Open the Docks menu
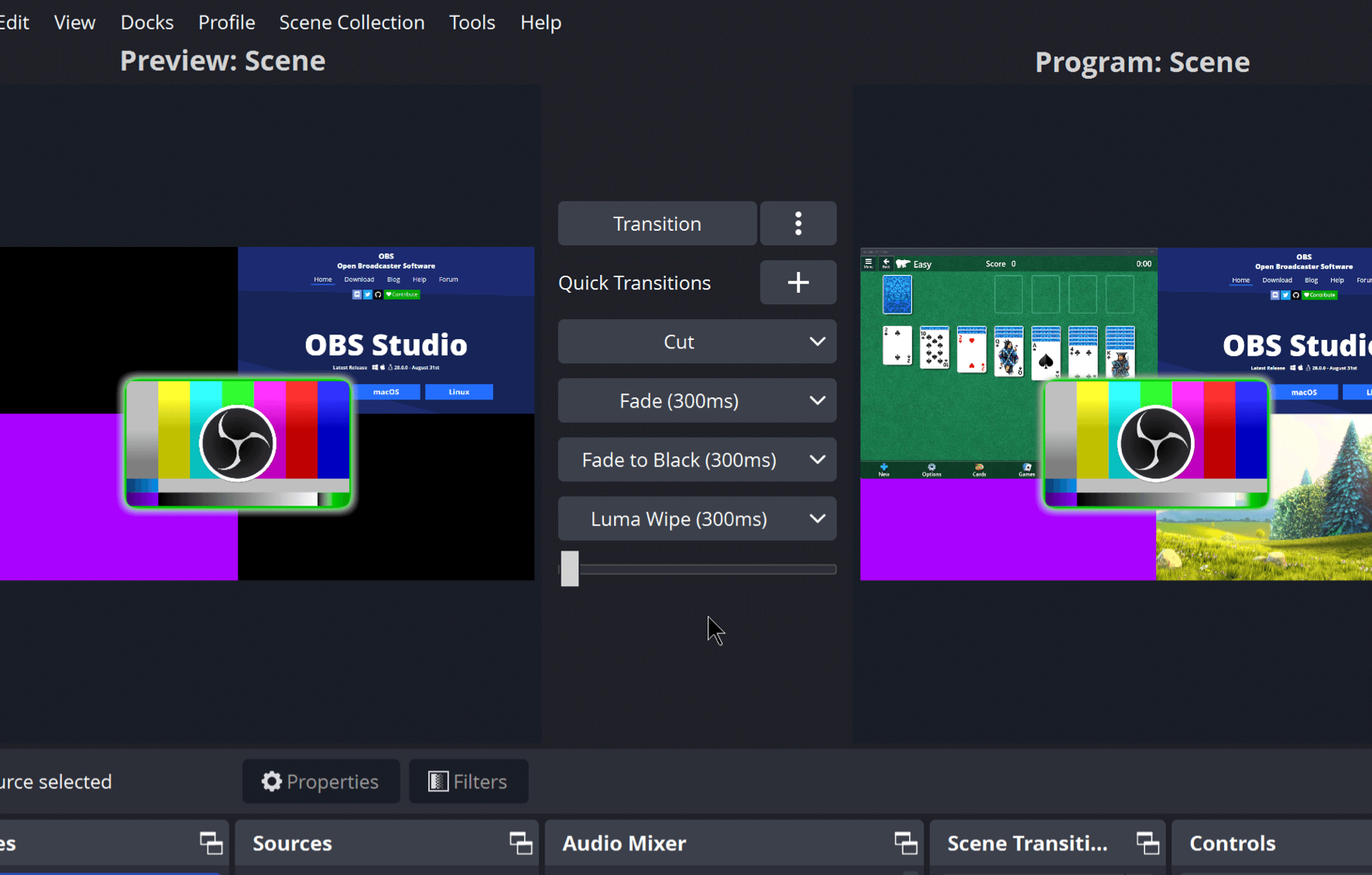The height and width of the screenshot is (875, 1372). click(146, 22)
